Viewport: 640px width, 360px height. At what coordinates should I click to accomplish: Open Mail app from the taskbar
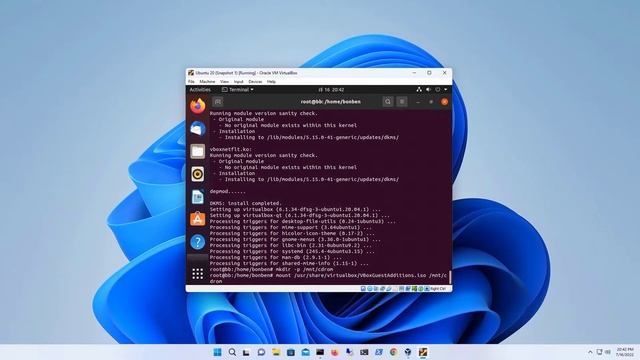click(x=305, y=352)
